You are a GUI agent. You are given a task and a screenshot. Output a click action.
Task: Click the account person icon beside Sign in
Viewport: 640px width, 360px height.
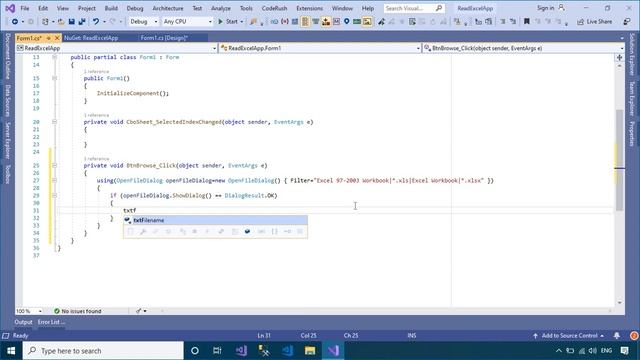coord(562,8)
